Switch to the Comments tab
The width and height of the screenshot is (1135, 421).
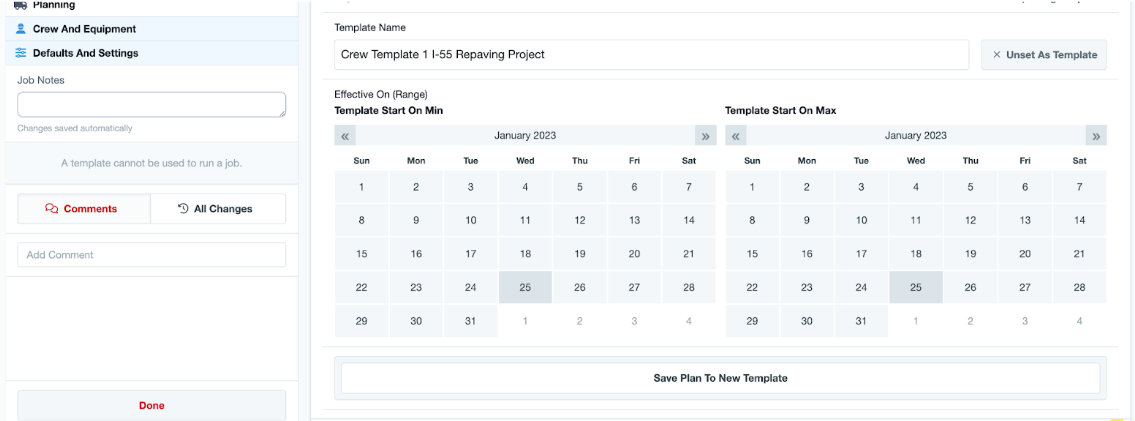[83, 209]
